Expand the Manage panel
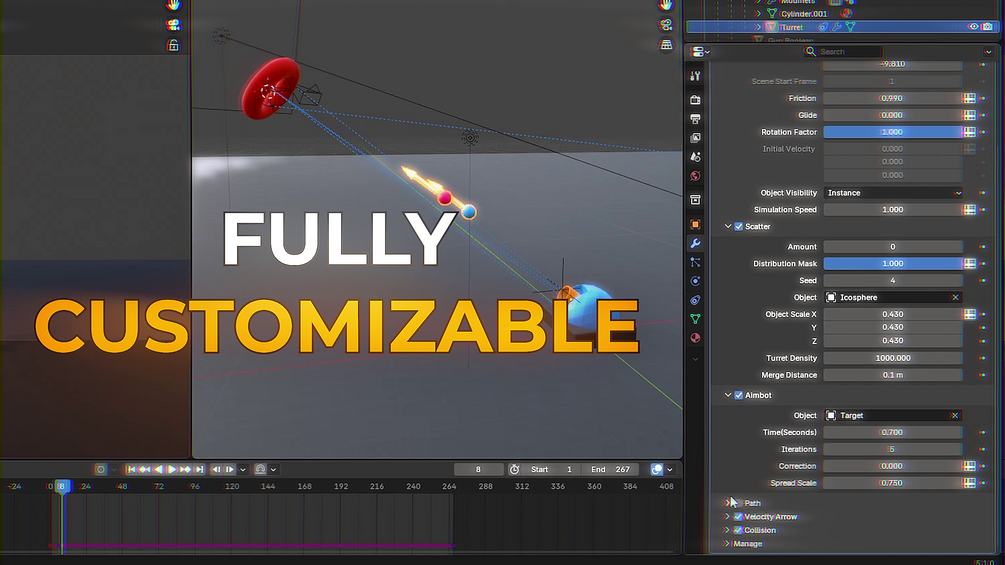The image size is (1005, 565). (727, 544)
